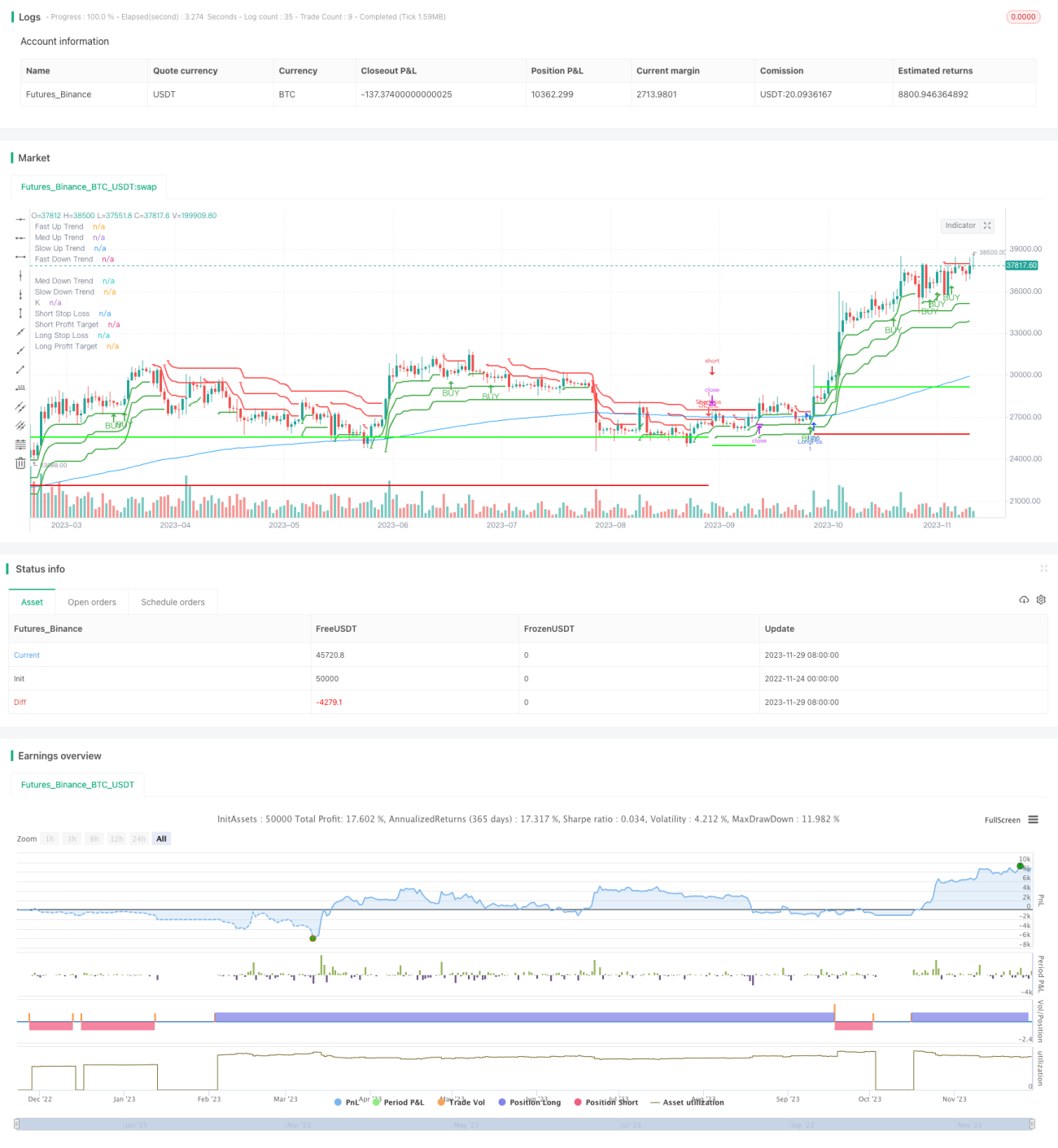Expand the Indicator panel on the chart
1058x1148 pixels.
967,226
